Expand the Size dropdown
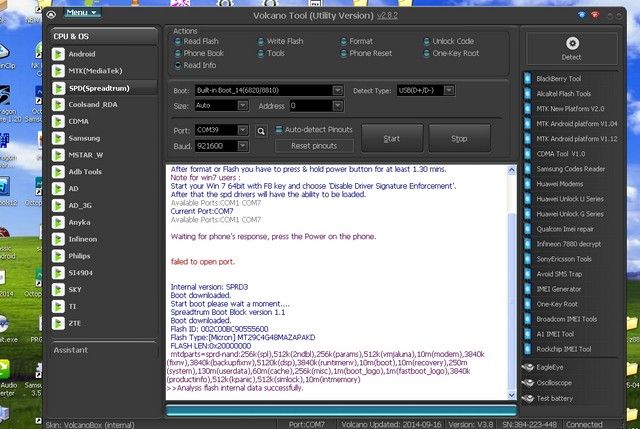Screen dimensions: 640x429 [242, 106]
